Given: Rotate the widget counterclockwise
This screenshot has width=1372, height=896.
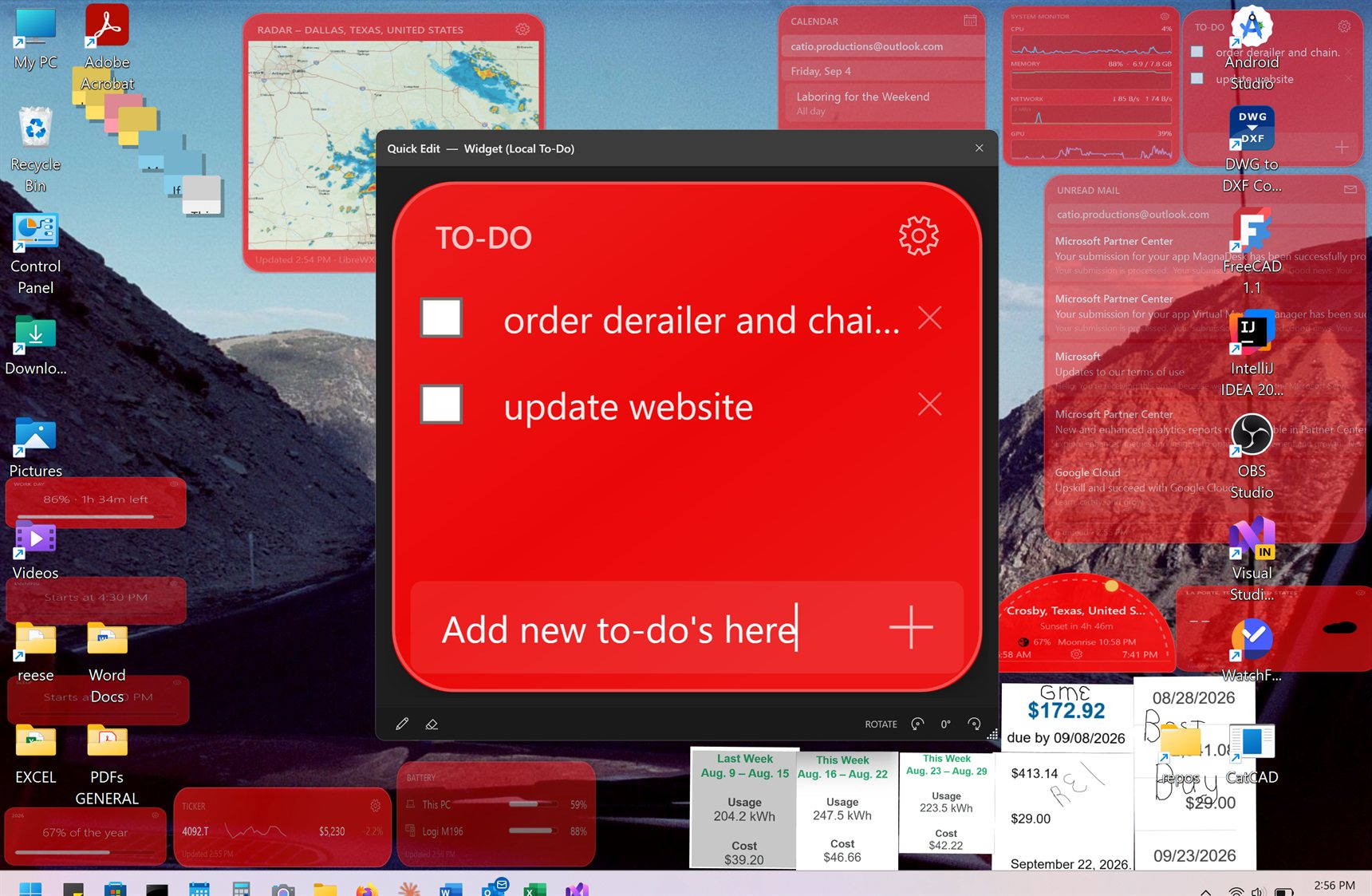Looking at the screenshot, I should coord(917,724).
